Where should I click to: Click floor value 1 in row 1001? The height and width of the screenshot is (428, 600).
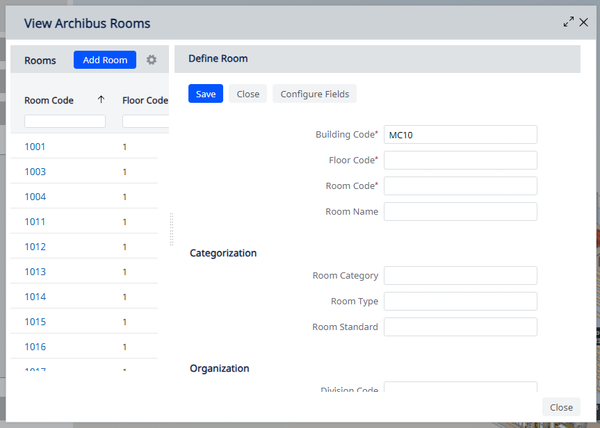coord(125,147)
